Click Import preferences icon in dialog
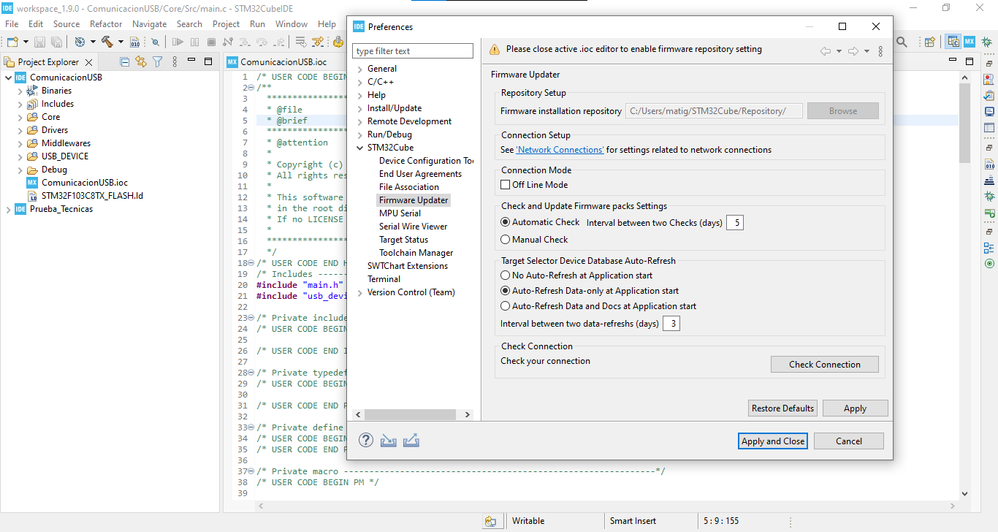 pos(388,440)
